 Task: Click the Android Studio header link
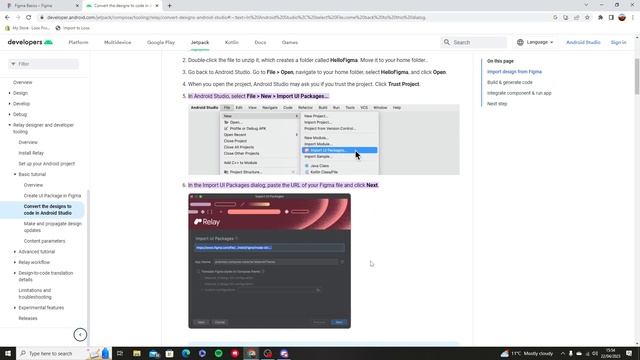click(x=583, y=42)
